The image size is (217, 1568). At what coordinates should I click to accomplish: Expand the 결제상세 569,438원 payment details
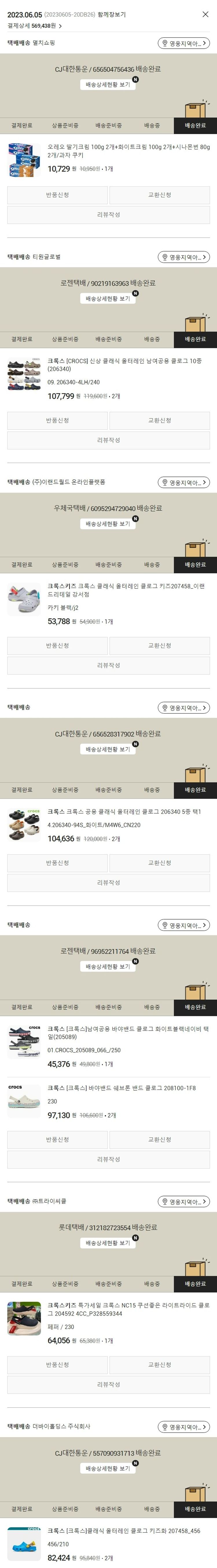pos(35,26)
